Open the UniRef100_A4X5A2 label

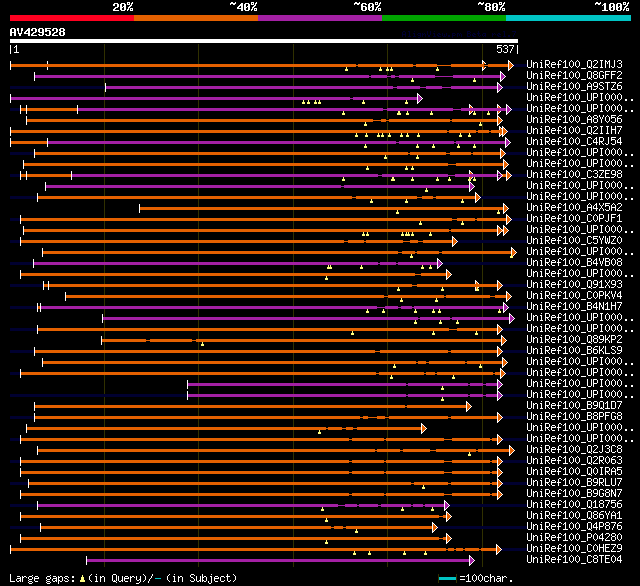[x=574, y=208]
